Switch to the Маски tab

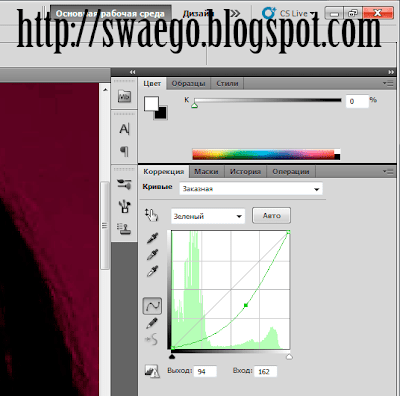tap(206, 172)
